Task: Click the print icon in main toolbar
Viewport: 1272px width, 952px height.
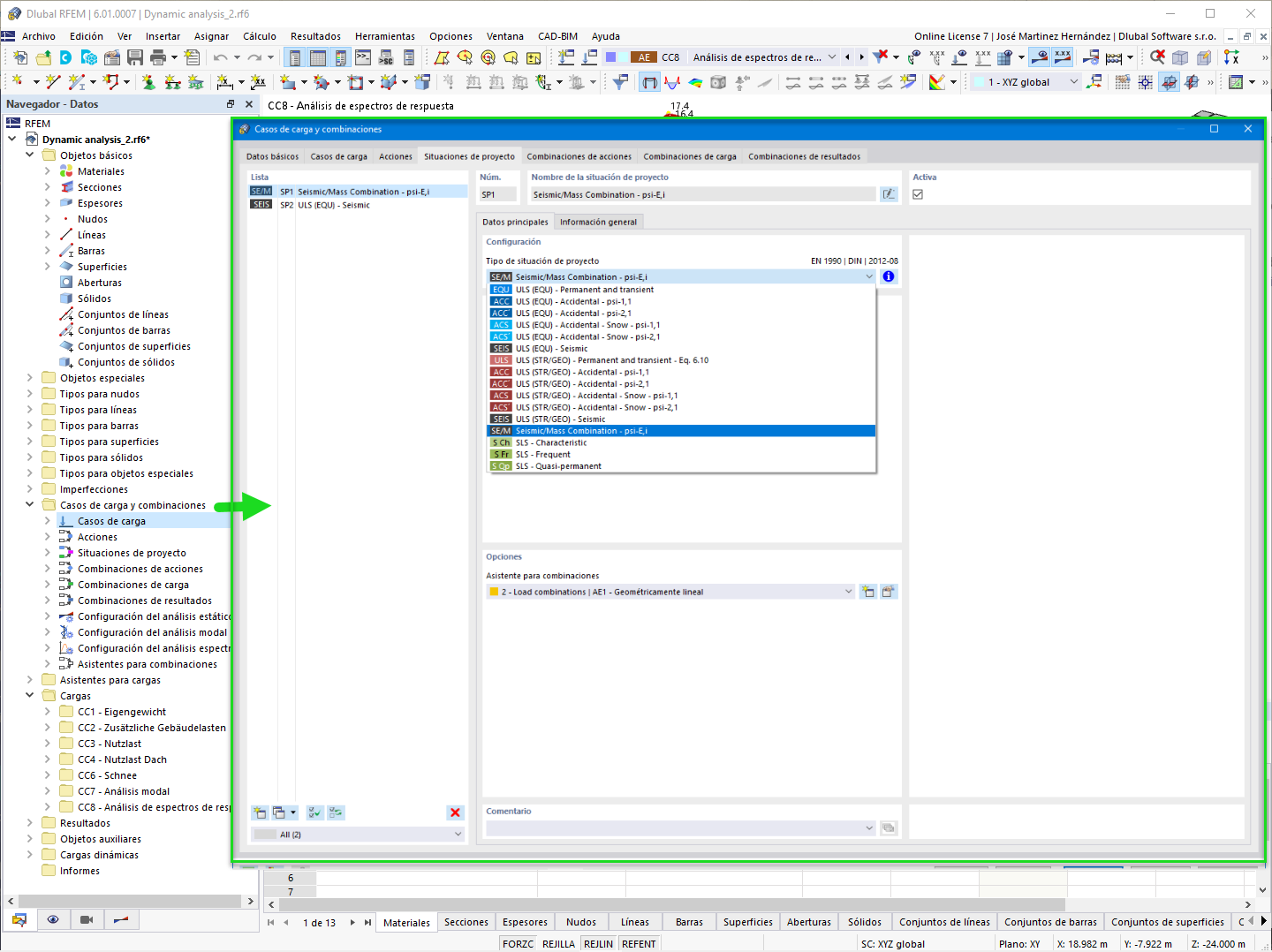Action: pyautogui.click(x=158, y=57)
